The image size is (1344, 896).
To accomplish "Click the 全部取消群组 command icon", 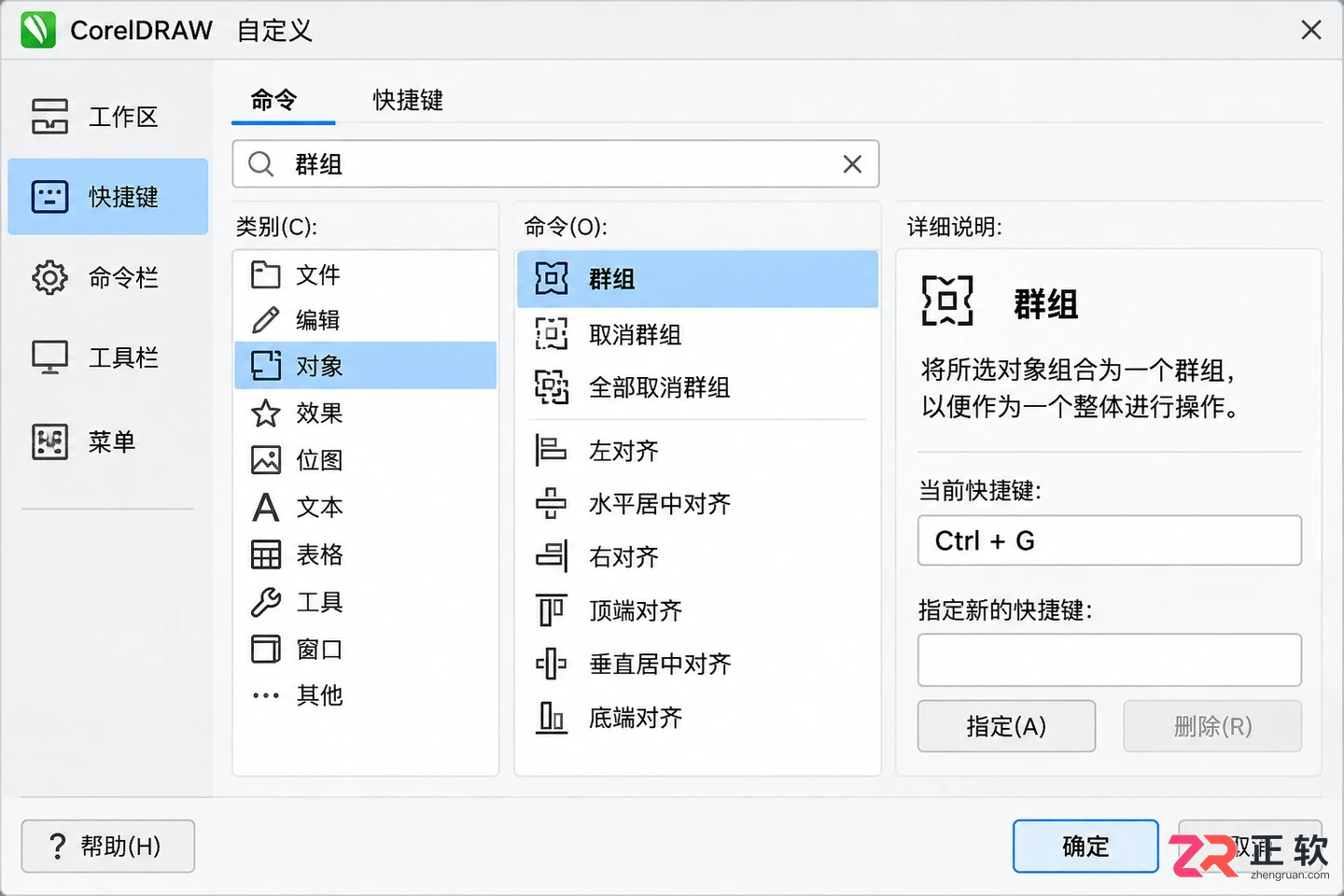I will 552,386.
